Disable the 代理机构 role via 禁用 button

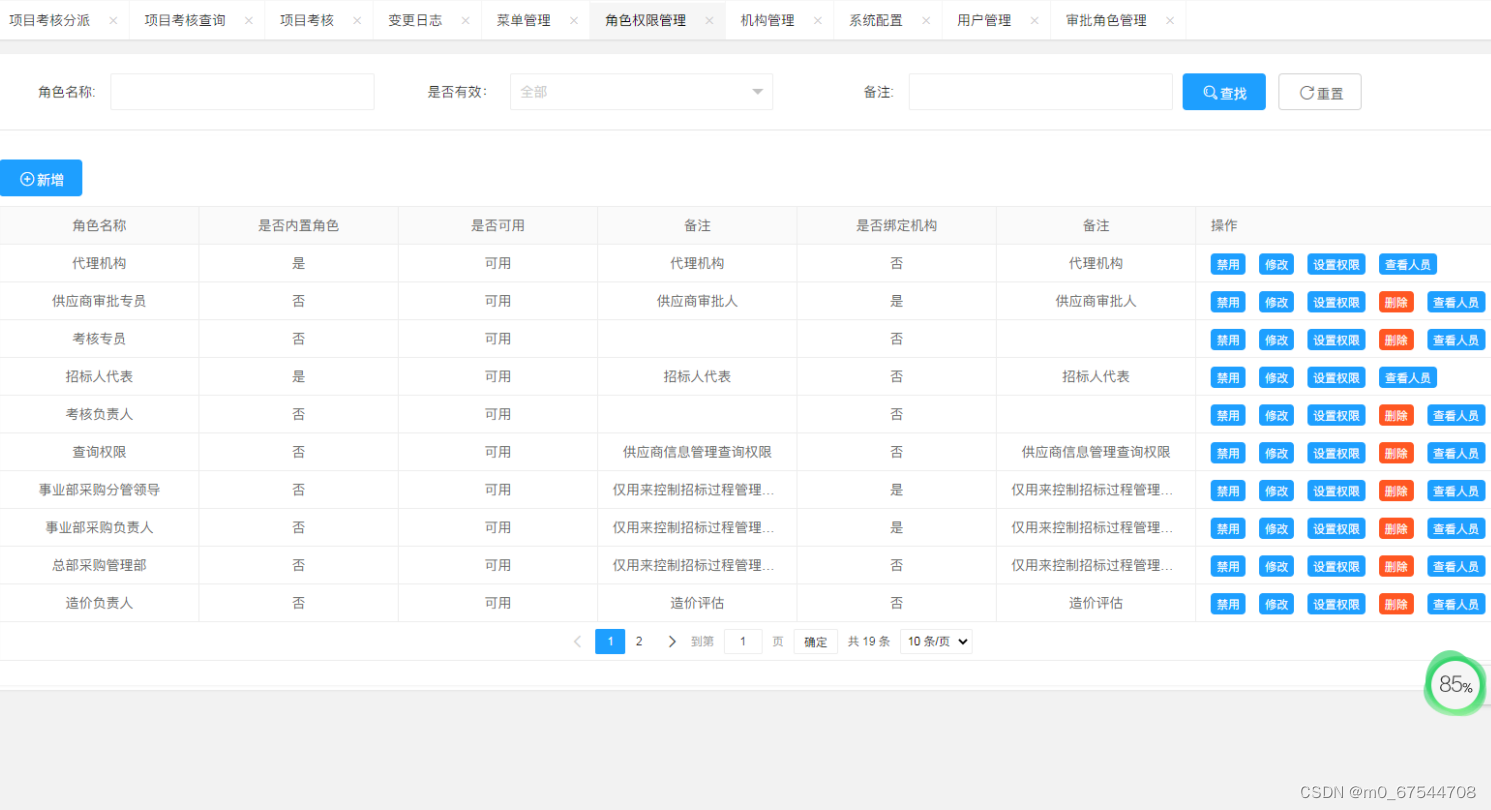pyautogui.click(x=1226, y=264)
